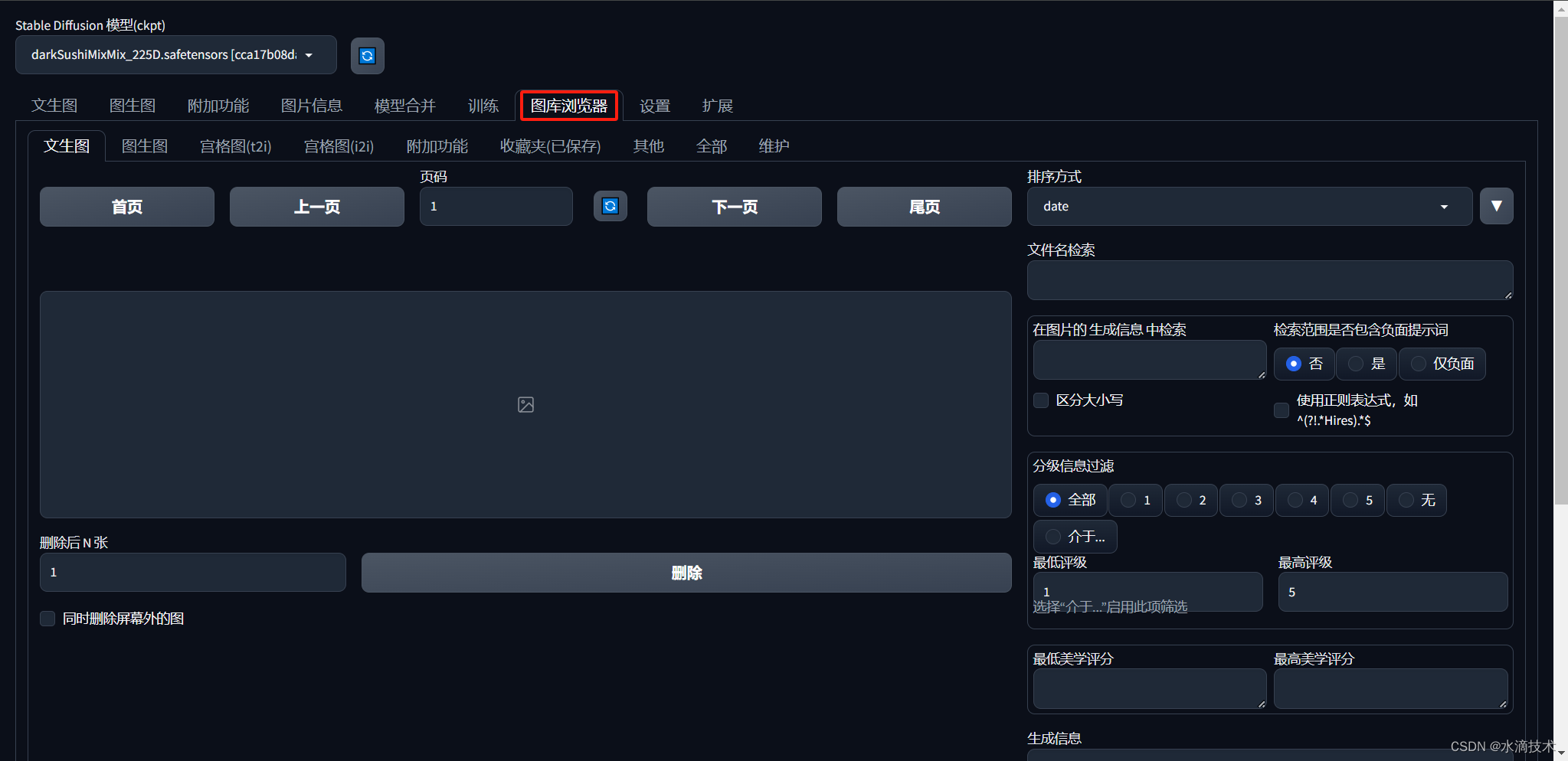Viewport: 1568px width, 761px height.
Task: Click the scrollbar down arrow
Action: coord(1560,753)
